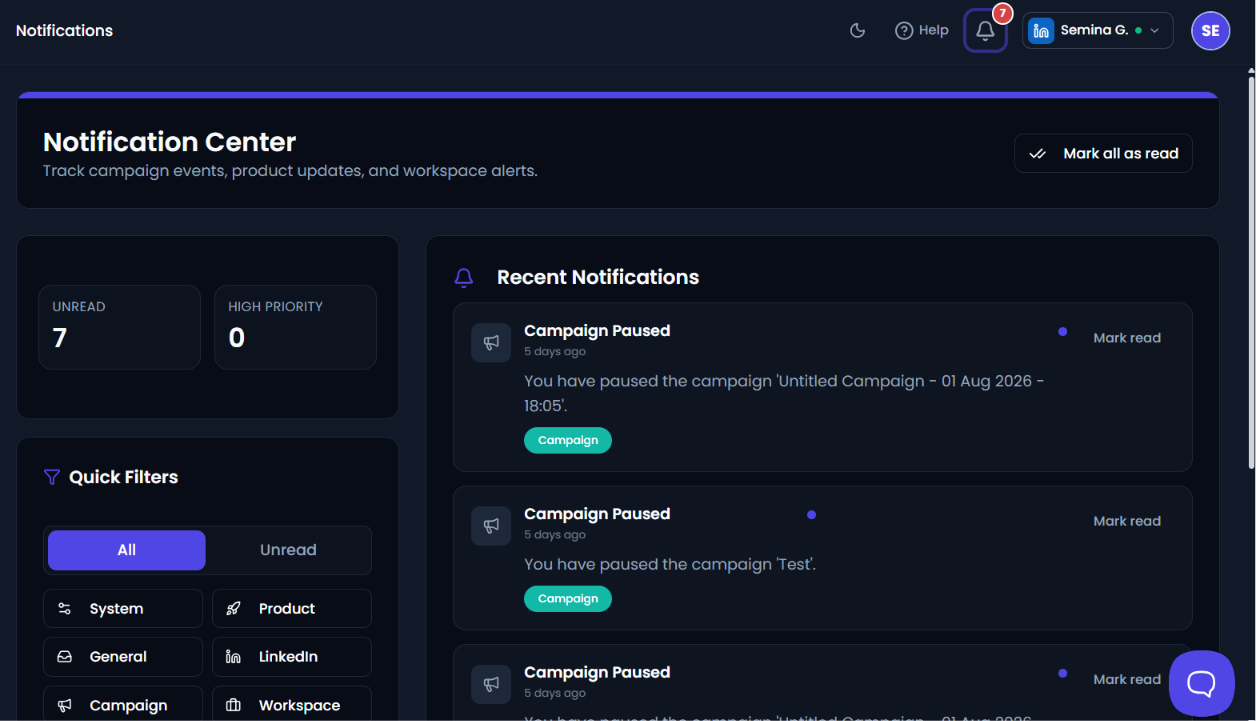Filter notifications by LinkedIn

(292, 657)
